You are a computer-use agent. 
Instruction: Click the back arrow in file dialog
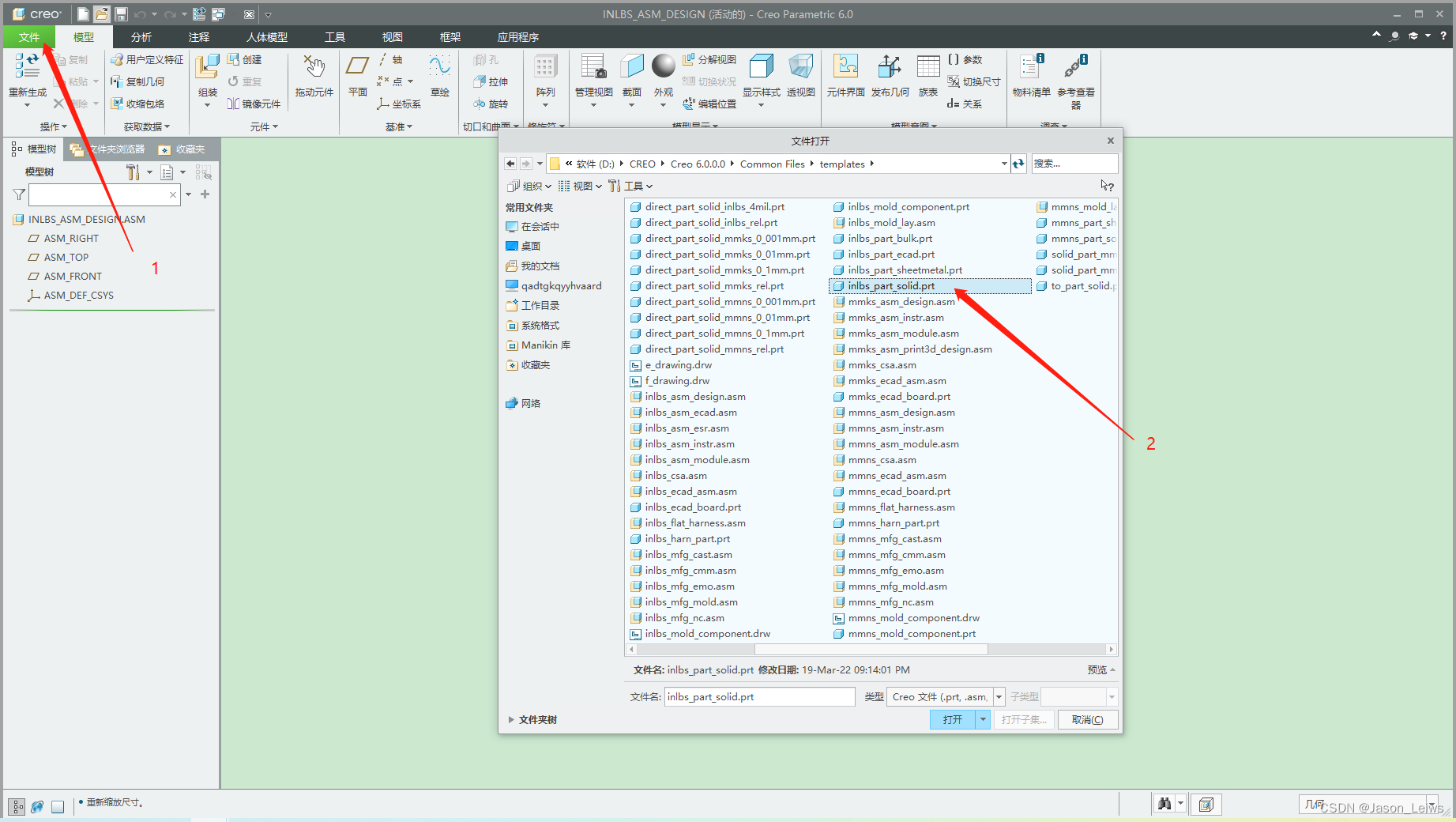pos(510,164)
